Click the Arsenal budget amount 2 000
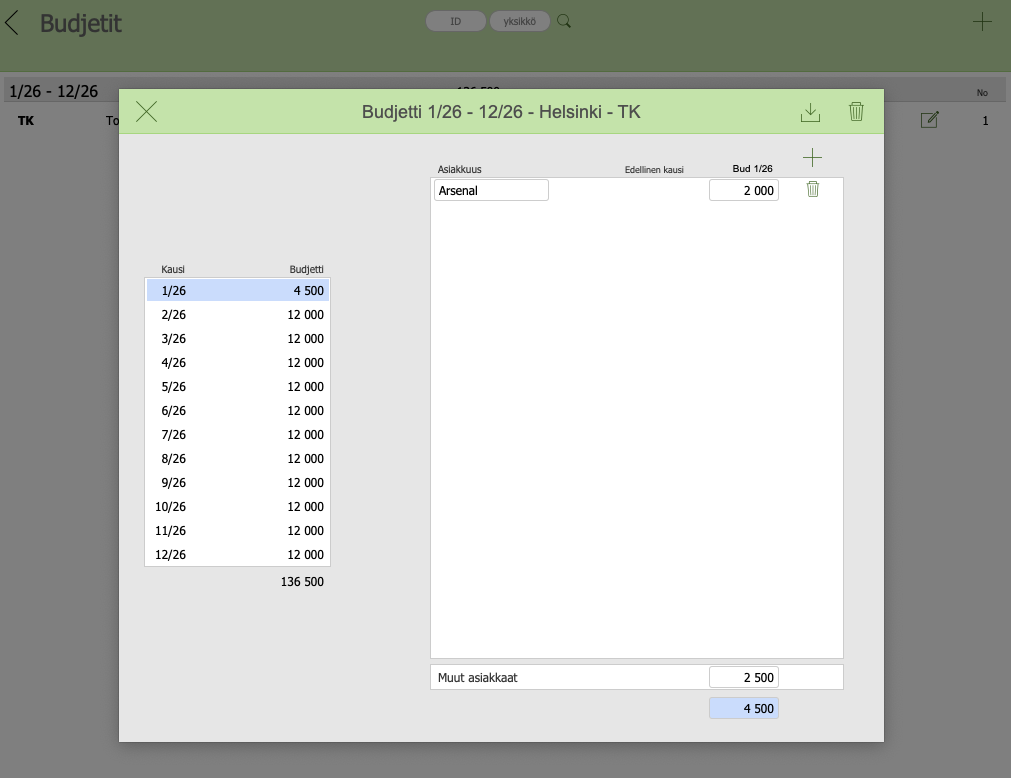The image size is (1011, 778). 743,190
